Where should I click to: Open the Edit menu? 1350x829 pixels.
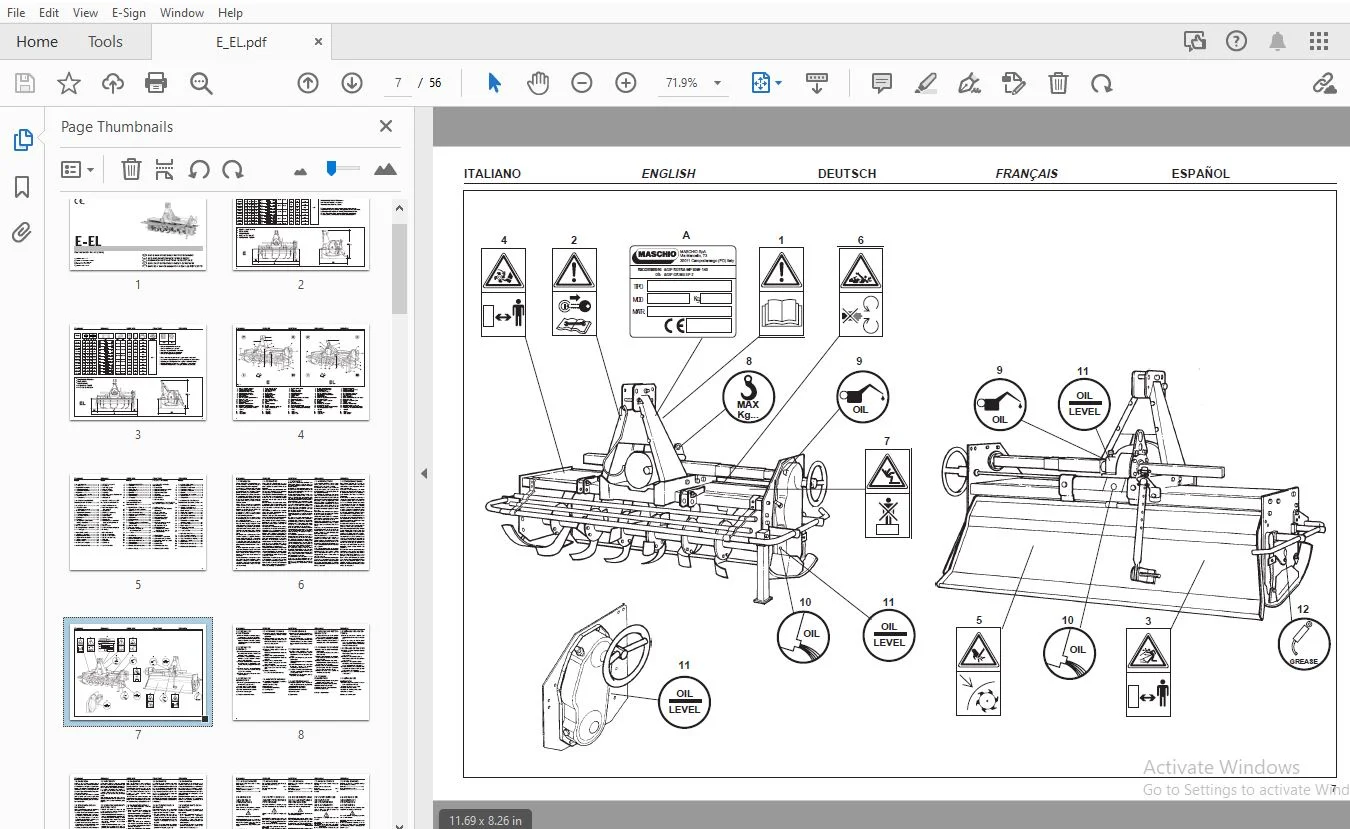[x=48, y=12]
